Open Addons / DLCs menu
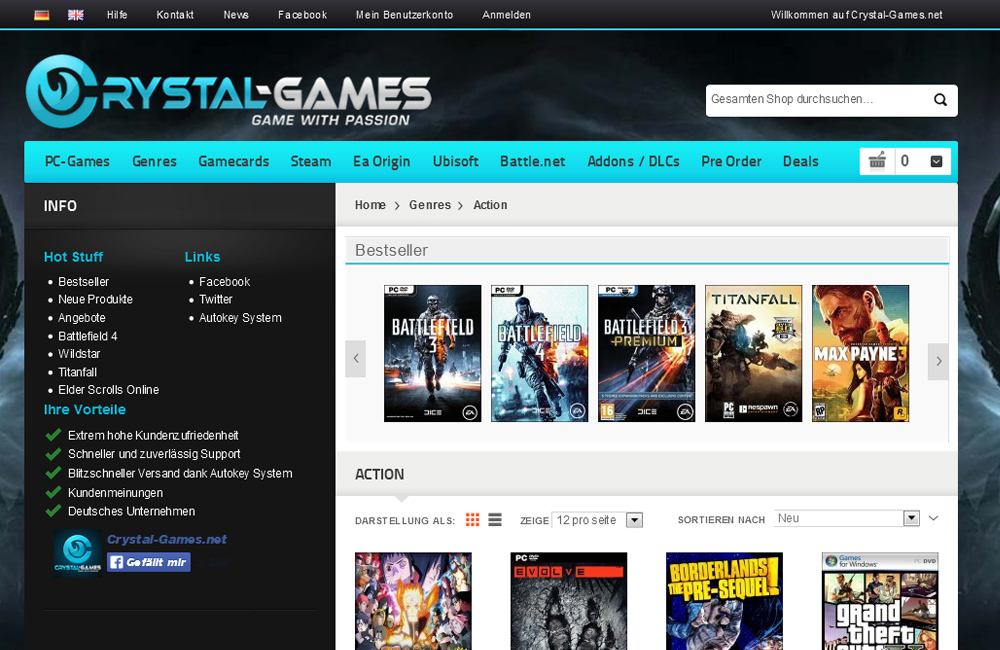The image size is (1000, 650). click(633, 161)
